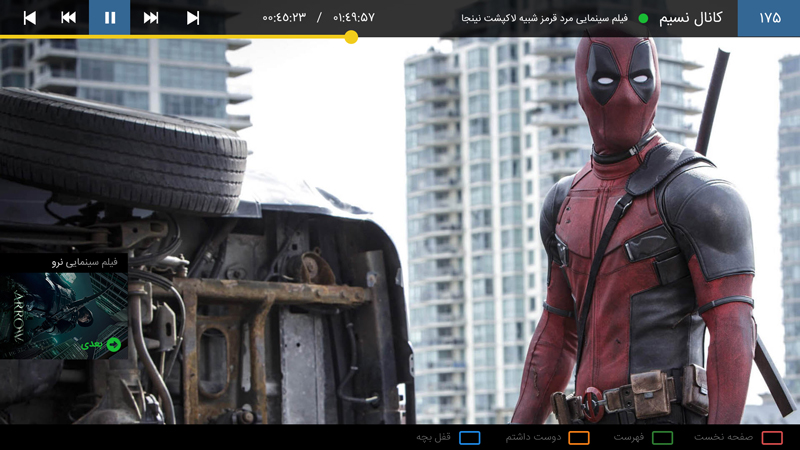Click the green فهرست key
This screenshot has height=450, width=800.
click(662, 438)
